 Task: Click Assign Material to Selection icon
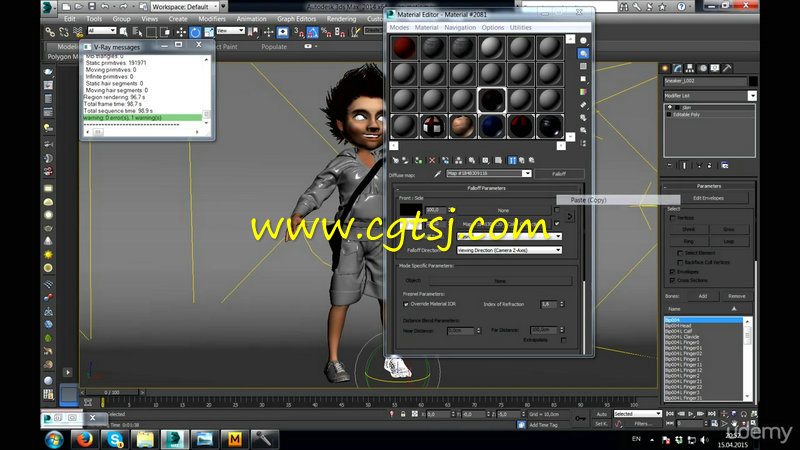tap(418, 160)
